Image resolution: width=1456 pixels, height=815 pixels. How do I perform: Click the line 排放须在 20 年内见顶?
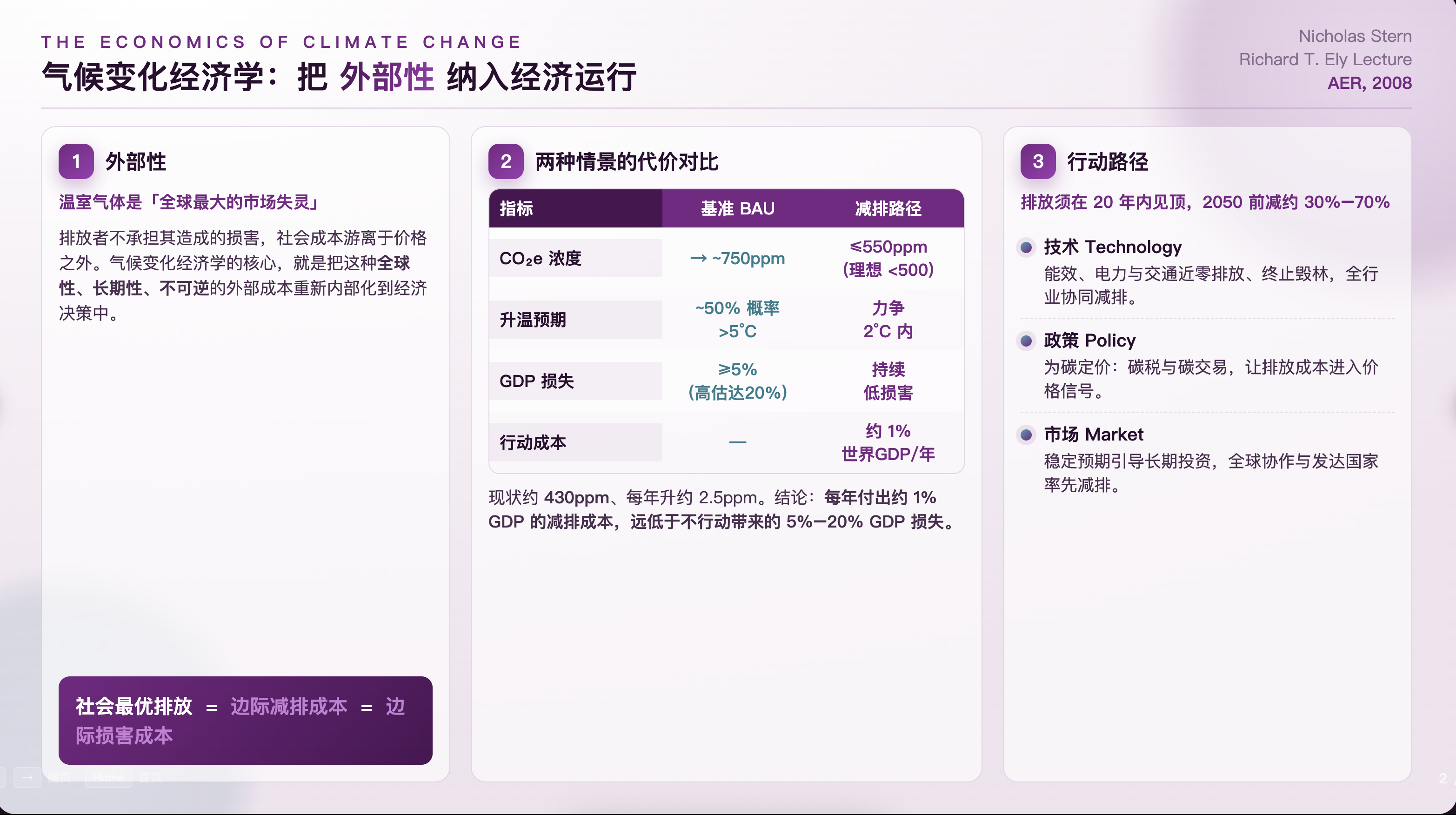pyautogui.click(x=1205, y=202)
